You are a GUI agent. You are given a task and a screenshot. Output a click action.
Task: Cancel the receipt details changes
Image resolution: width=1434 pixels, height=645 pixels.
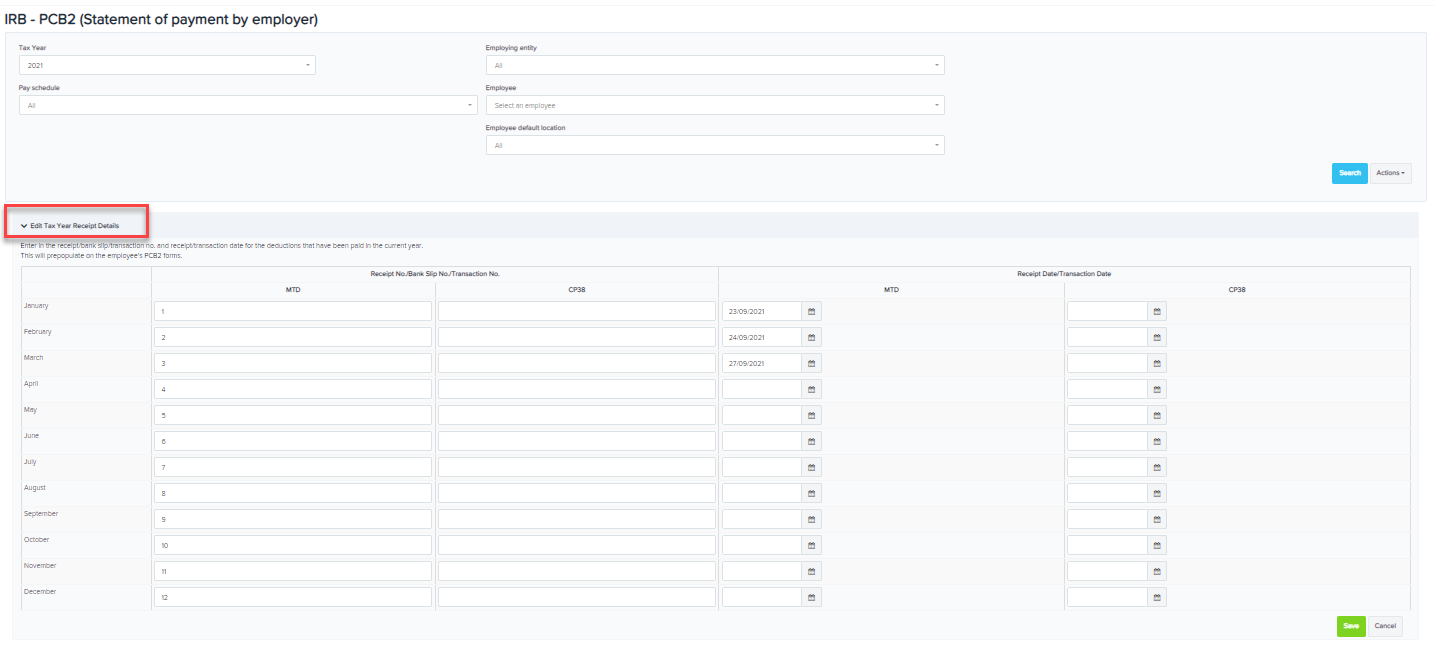pos(1386,626)
